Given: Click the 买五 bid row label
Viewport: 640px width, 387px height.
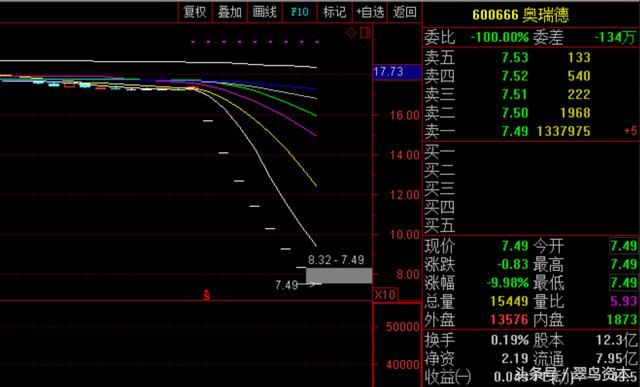Looking at the screenshot, I should pos(439,225).
